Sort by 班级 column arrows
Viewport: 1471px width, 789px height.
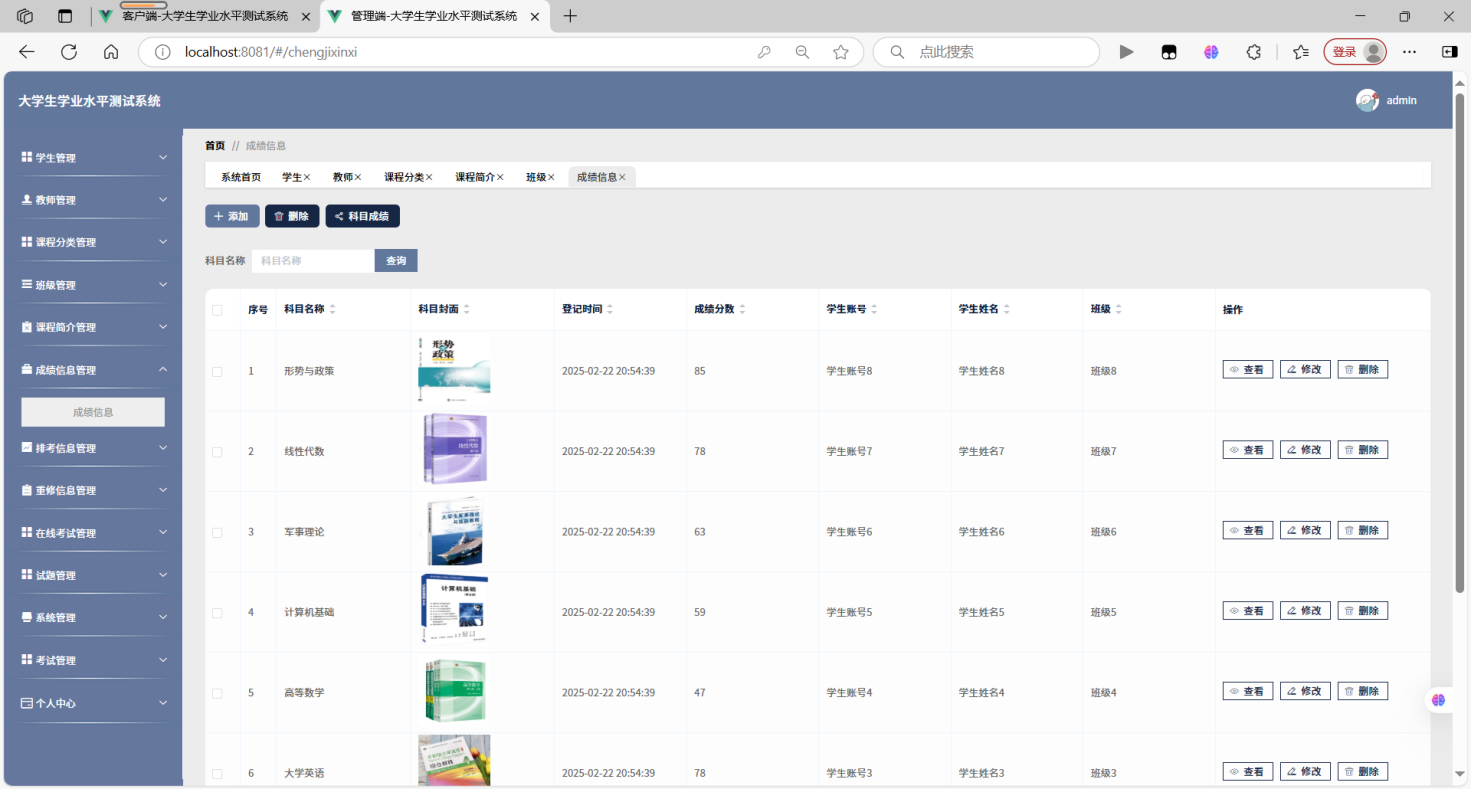pyautogui.click(x=1118, y=310)
